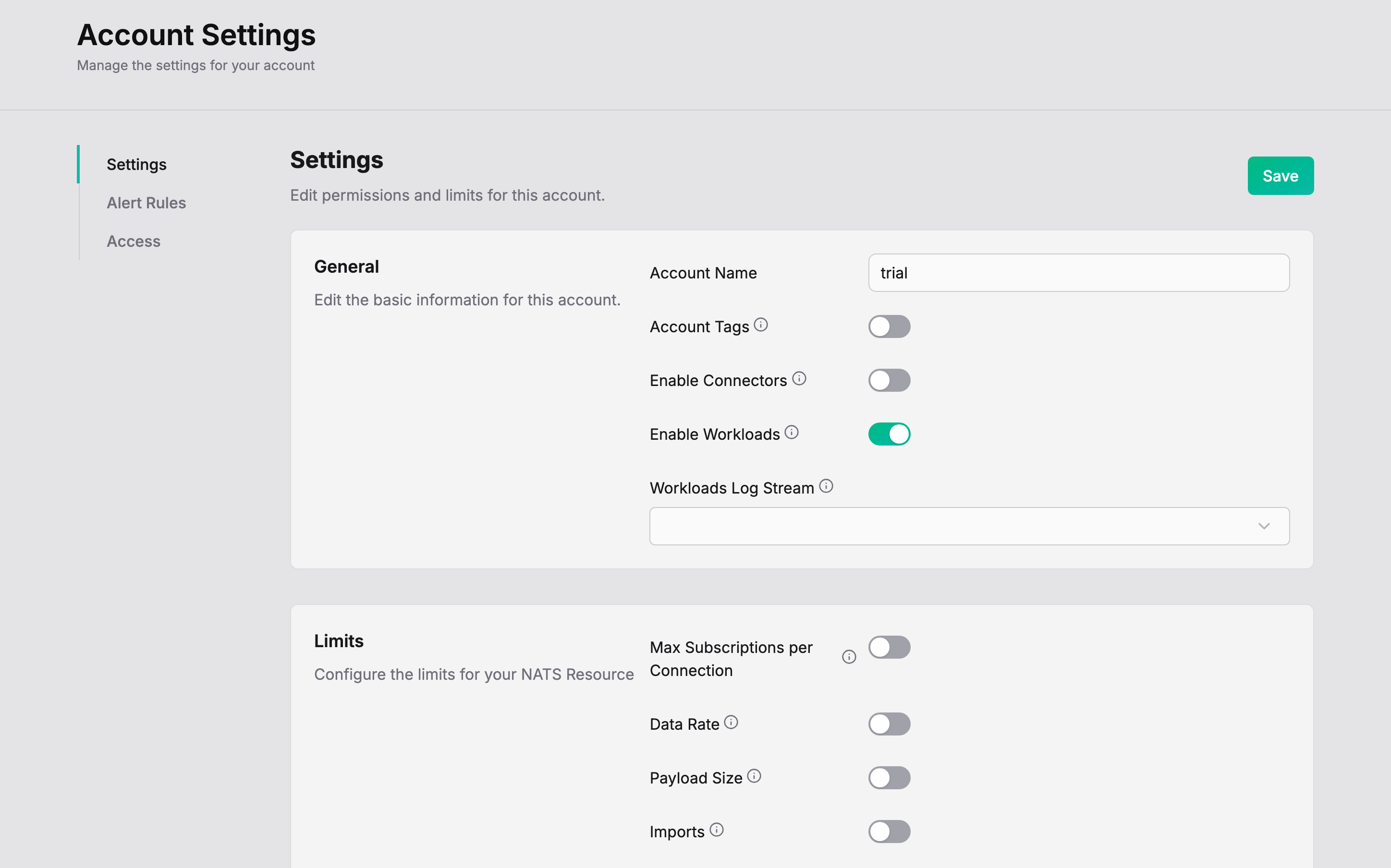Click the Limits section heading
The height and width of the screenshot is (868, 1391).
(339, 640)
